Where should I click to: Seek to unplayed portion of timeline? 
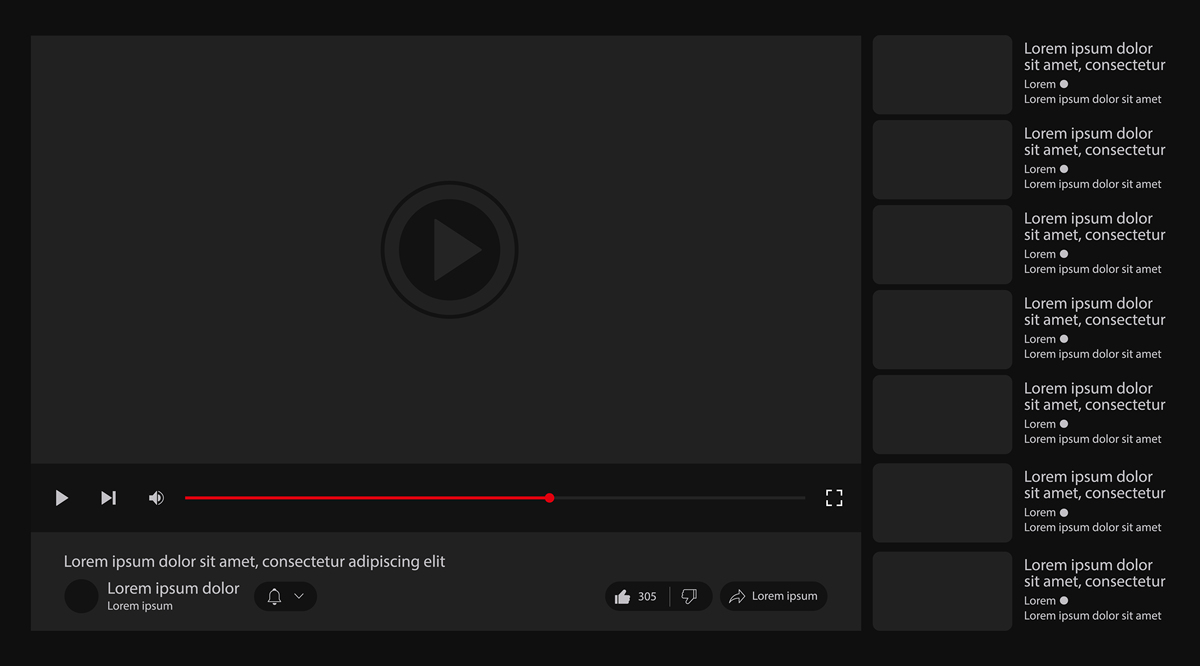click(680, 498)
